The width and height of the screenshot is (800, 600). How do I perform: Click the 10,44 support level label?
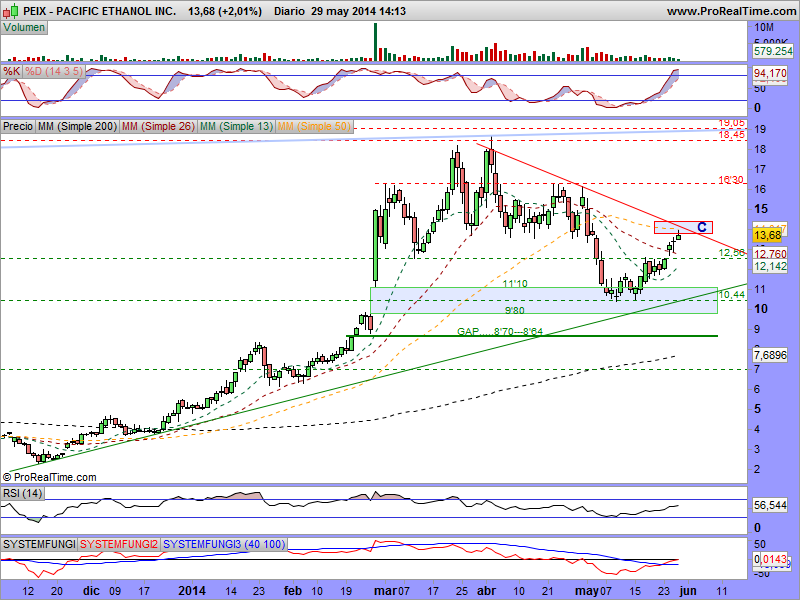(x=732, y=294)
